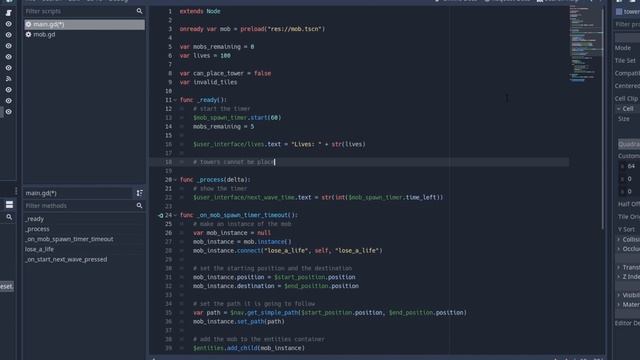Toggle the eye icon directly above the signals icon
640x360 pixels.
pos(9,68)
